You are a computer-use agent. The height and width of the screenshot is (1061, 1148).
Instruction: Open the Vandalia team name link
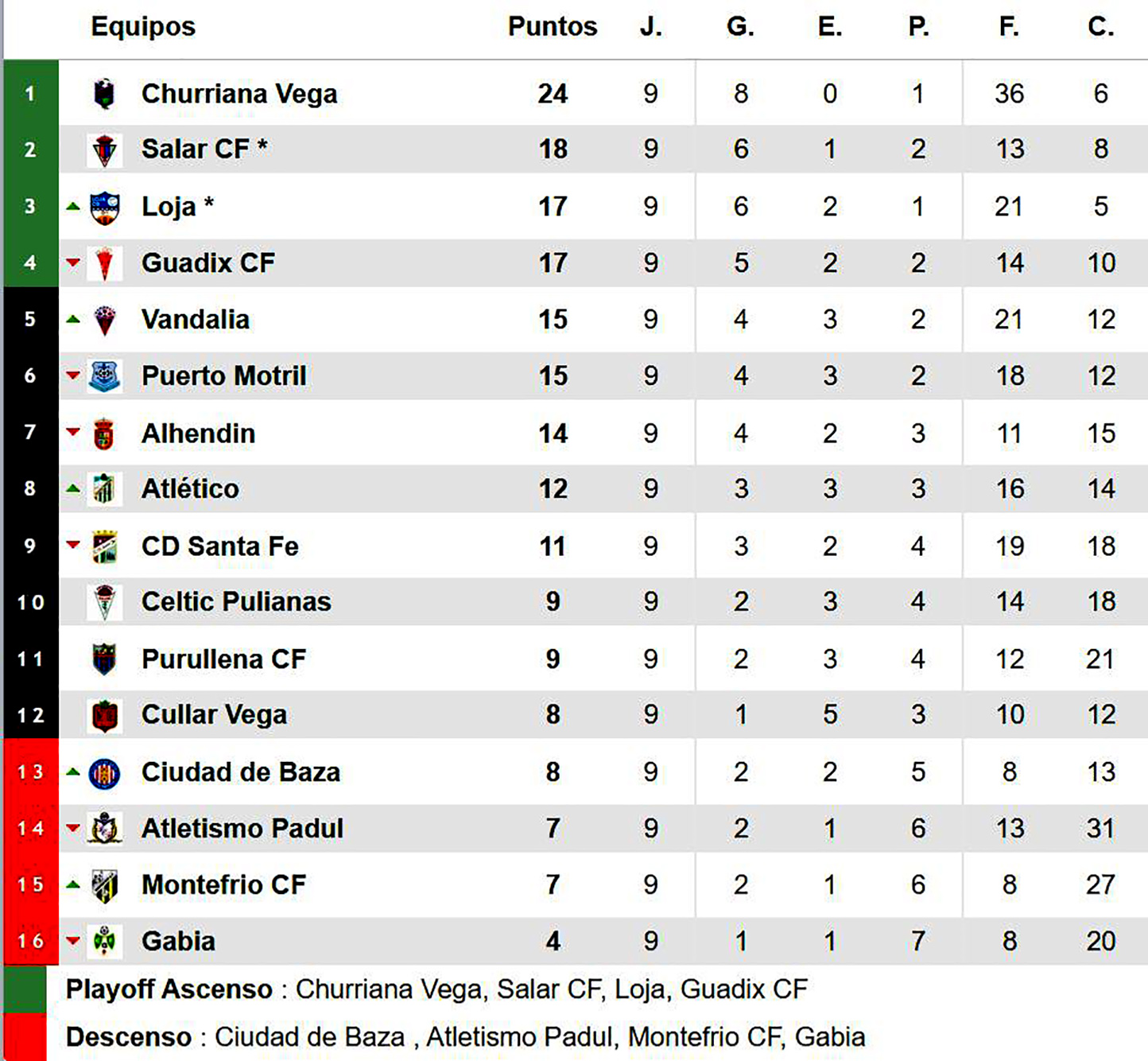click(196, 320)
